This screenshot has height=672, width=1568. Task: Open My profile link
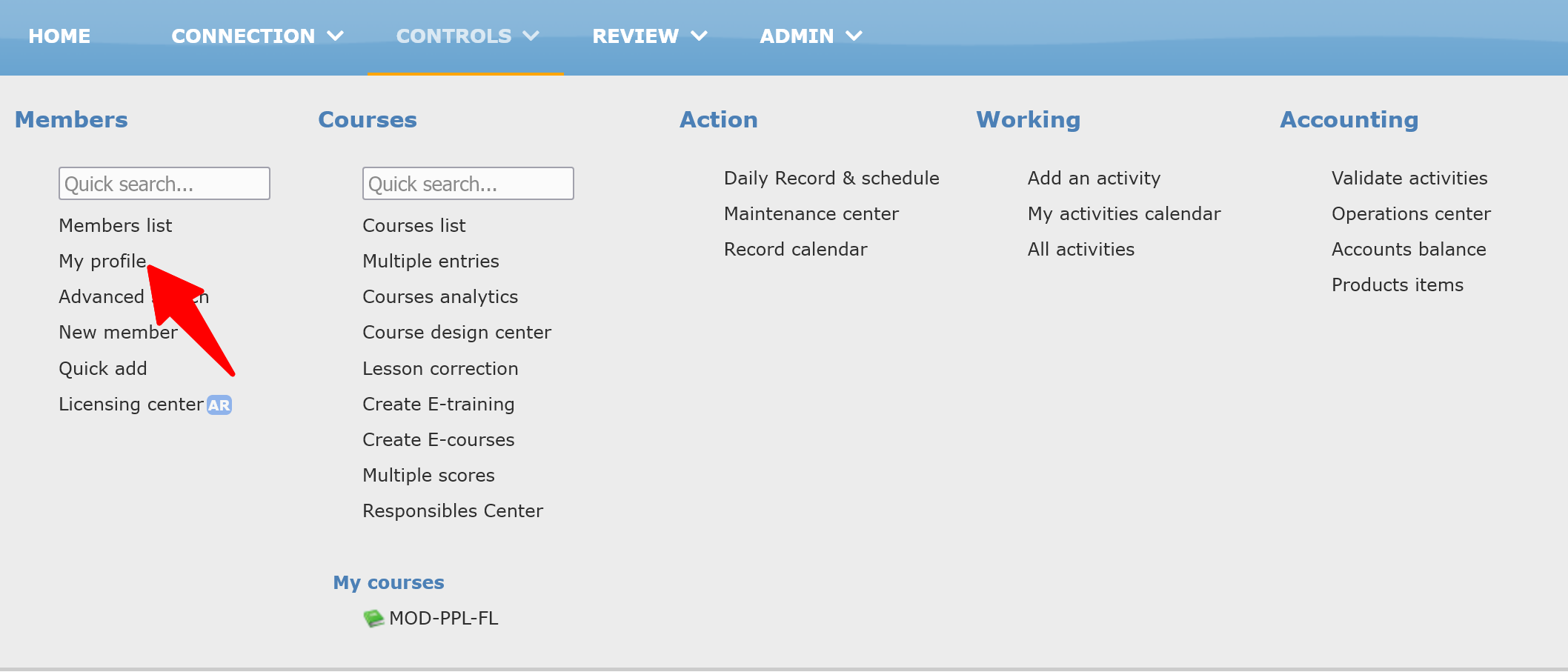(102, 262)
